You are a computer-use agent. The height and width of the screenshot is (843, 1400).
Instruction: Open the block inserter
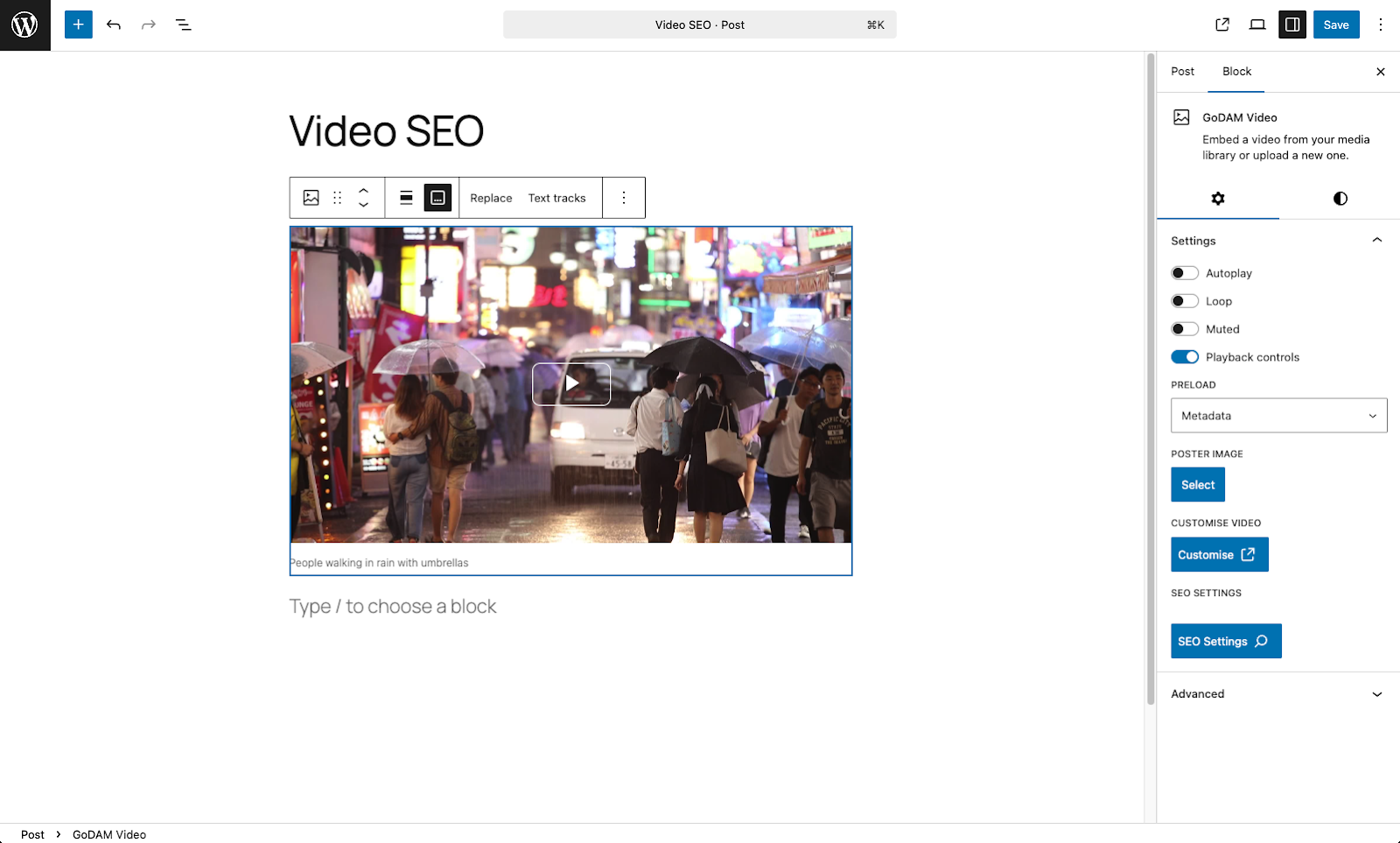pyautogui.click(x=78, y=25)
